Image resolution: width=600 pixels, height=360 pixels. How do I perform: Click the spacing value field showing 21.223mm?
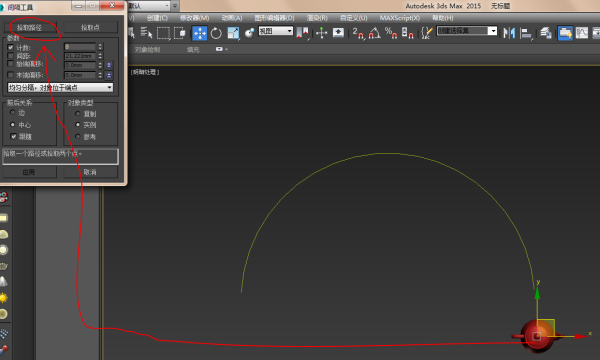coord(80,56)
